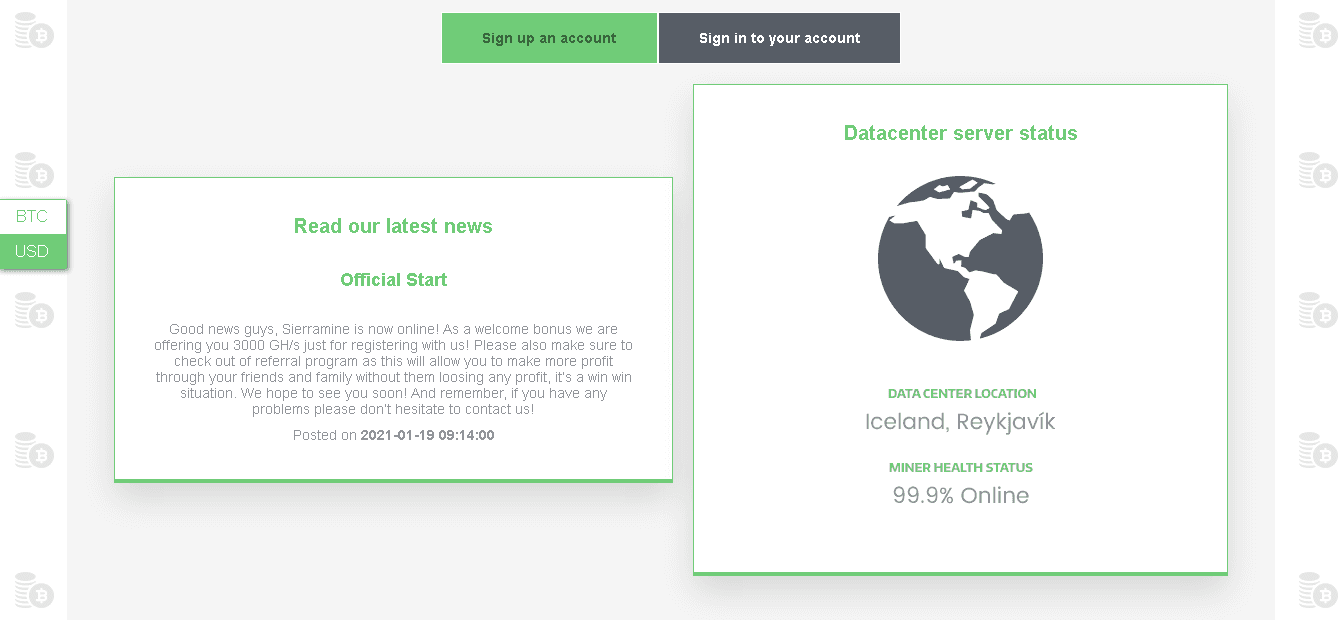The height and width of the screenshot is (620, 1340).
Task: Click the Sierramine welcome bonus news paragraph
Action: tap(393, 369)
